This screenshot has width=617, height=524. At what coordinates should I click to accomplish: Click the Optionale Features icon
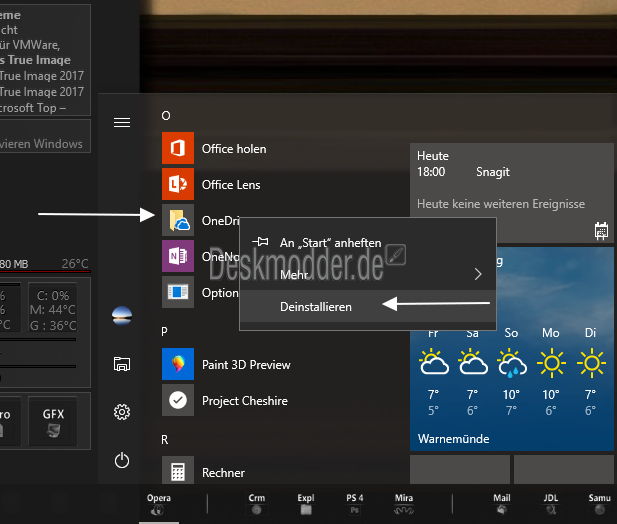point(178,292)
